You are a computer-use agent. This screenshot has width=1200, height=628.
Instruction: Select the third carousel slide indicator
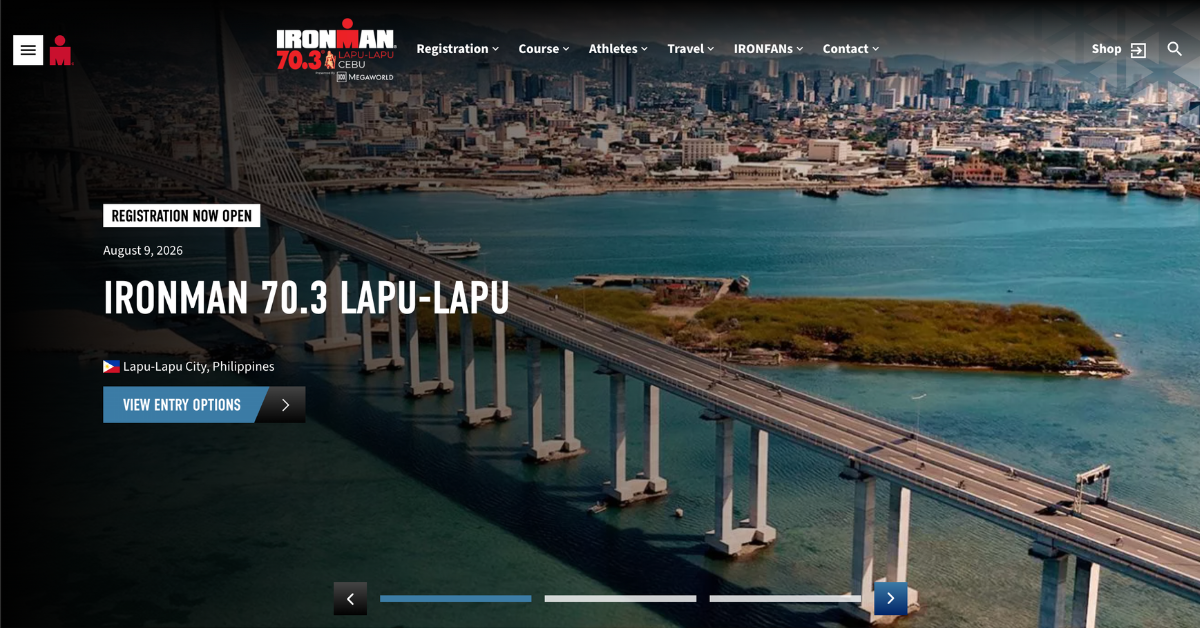[785, 599]
